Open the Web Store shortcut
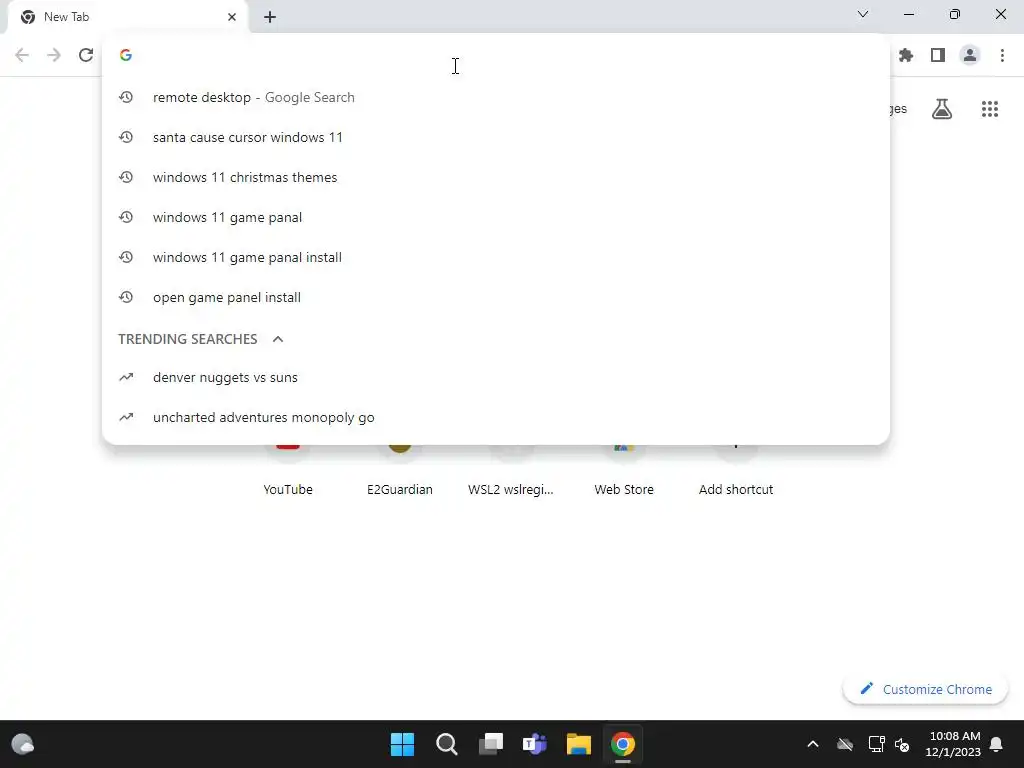Screen dimensions: 1024x768 coord(624,490)
